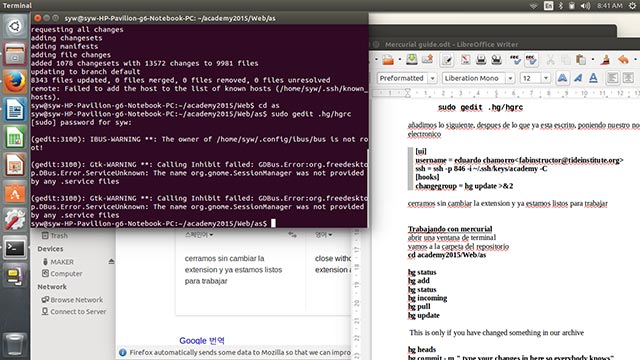Toggle Underline formatting in Writer
640x360 pixels.
click(x=593, y=78)
